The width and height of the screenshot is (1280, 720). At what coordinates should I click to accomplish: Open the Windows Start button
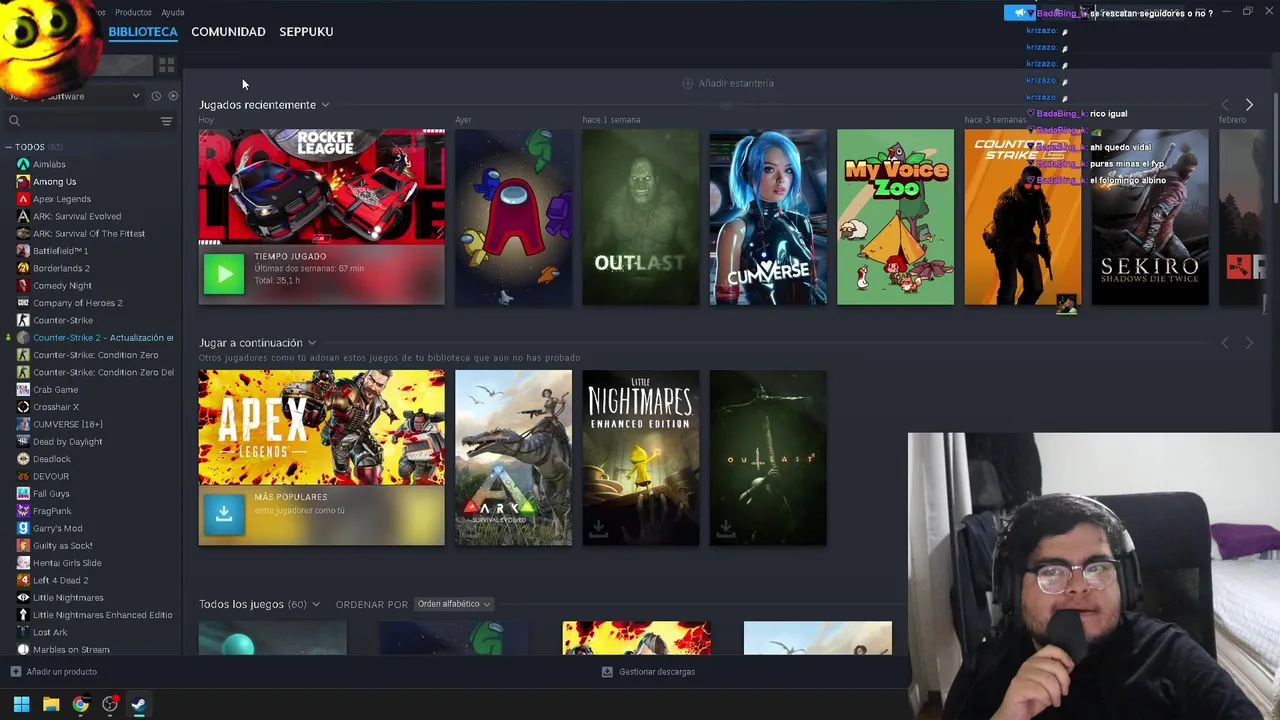(x=21, y=705)
